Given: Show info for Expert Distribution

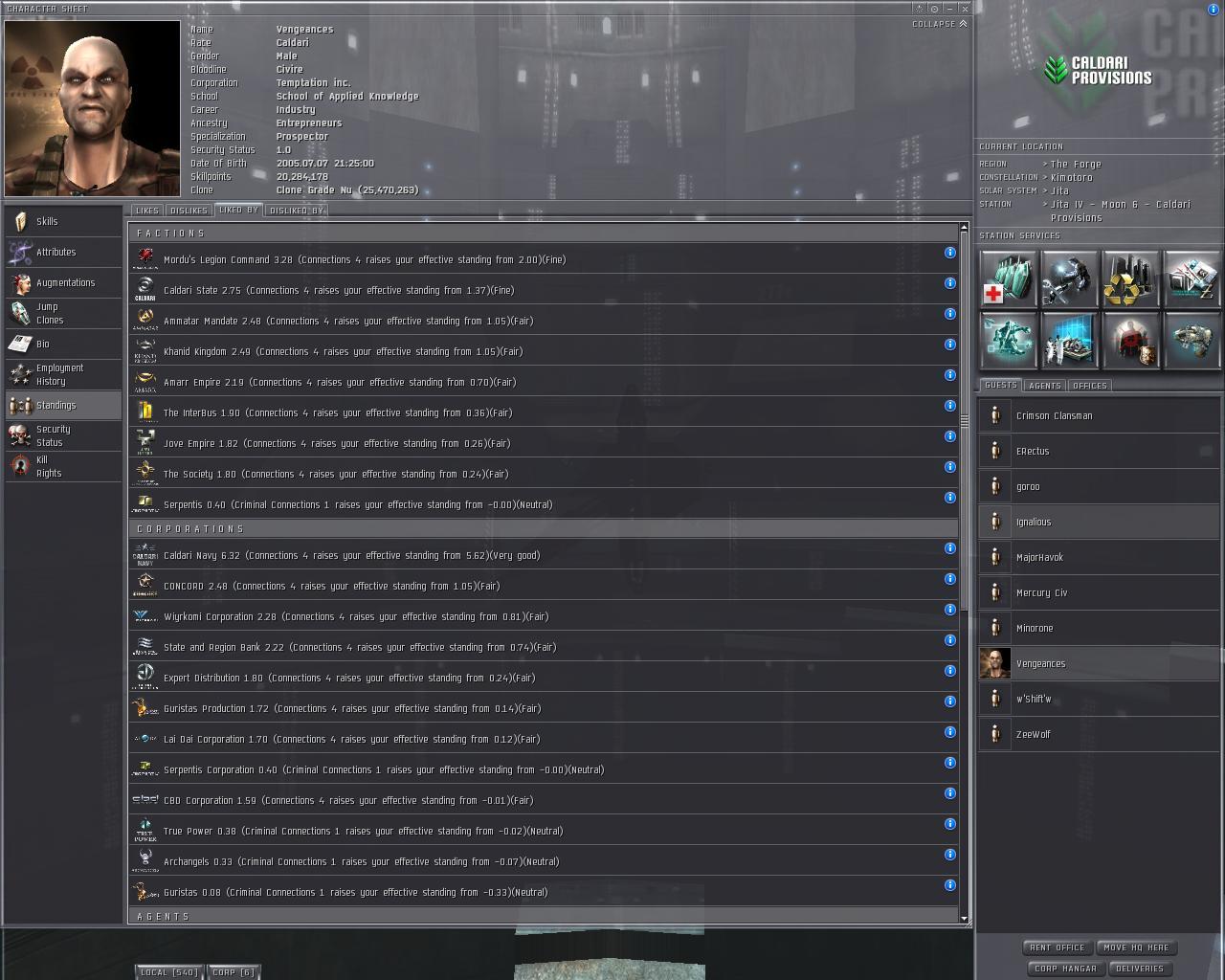Looking at the screenshot, I should tap(950, 671).
